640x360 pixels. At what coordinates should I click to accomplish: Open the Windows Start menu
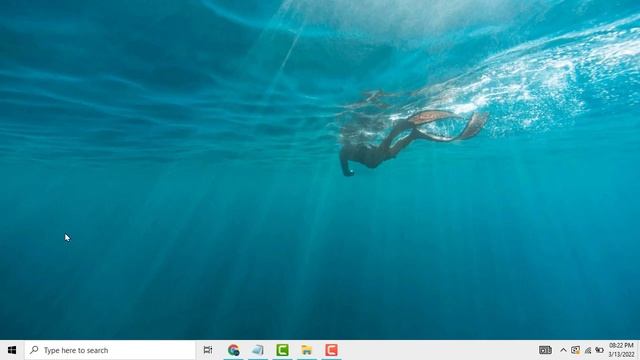pos(12,350)
